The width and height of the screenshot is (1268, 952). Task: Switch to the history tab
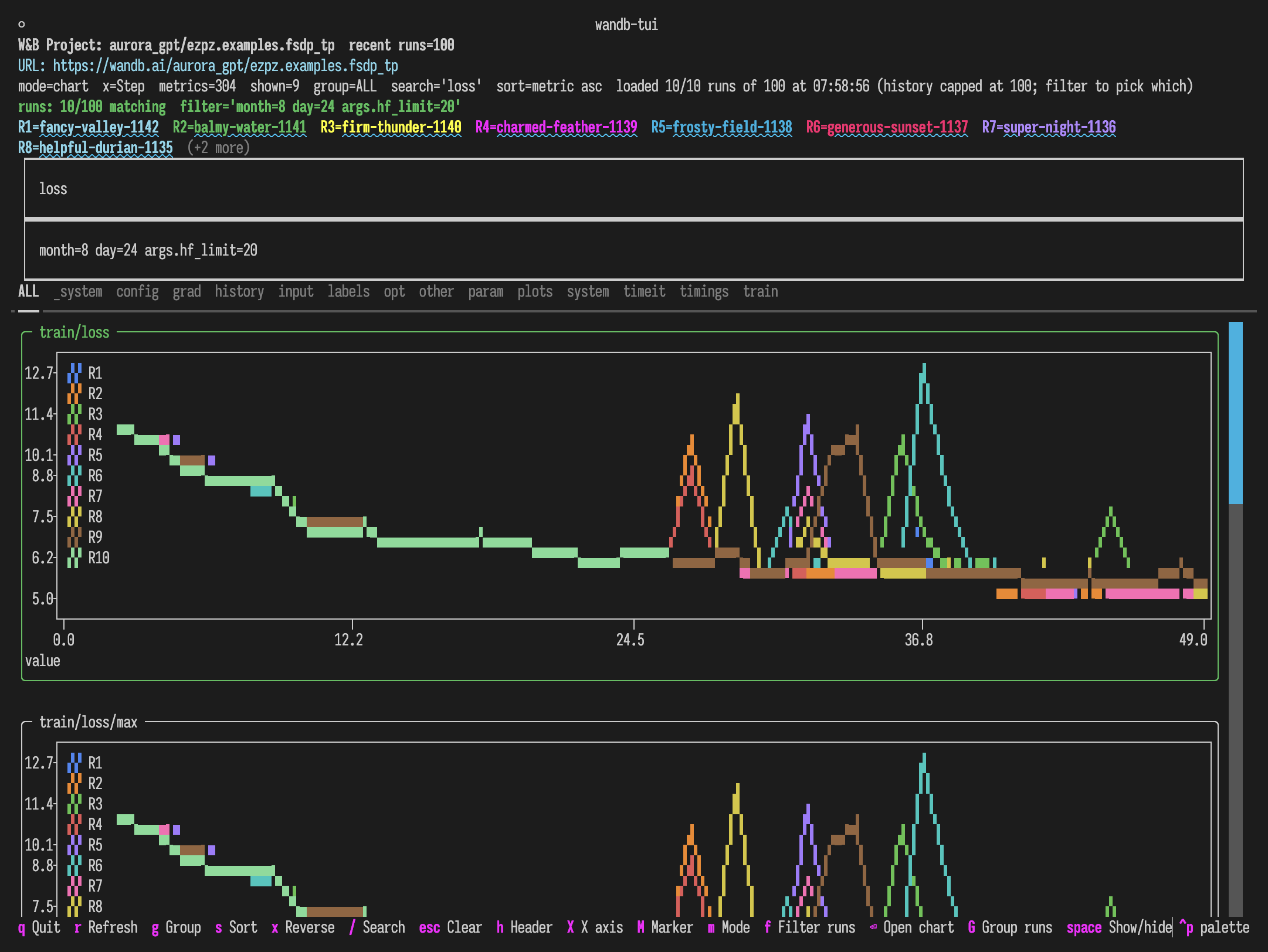pos(239,291)
